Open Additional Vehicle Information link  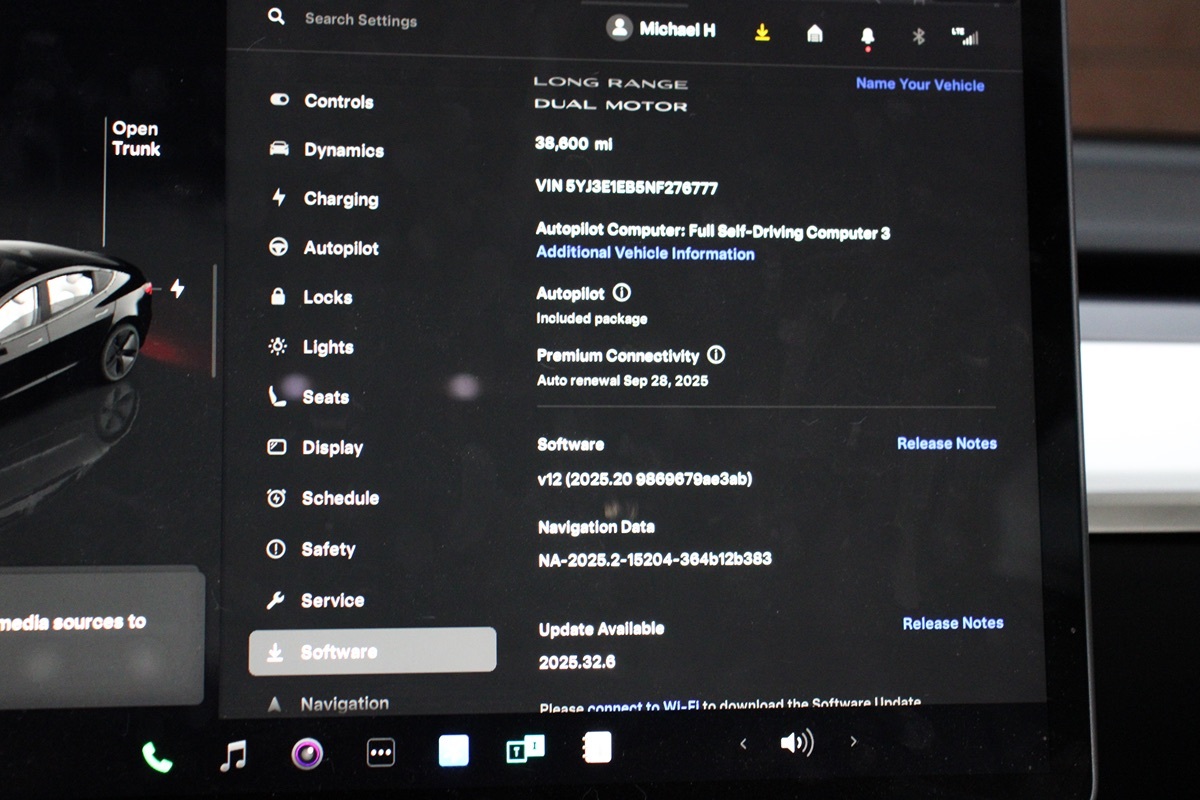click(x=645, y=254)
